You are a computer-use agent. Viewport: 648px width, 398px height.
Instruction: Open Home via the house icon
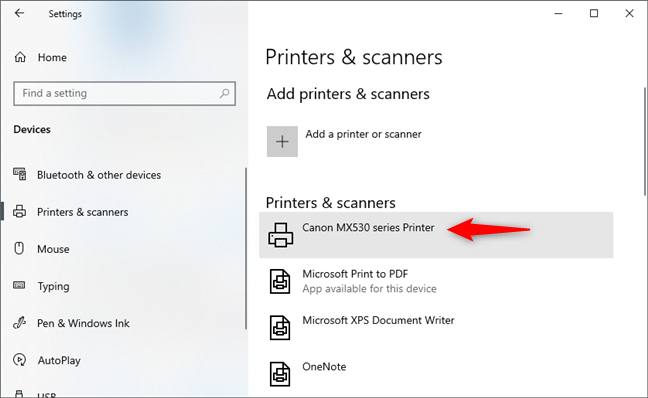20,57
